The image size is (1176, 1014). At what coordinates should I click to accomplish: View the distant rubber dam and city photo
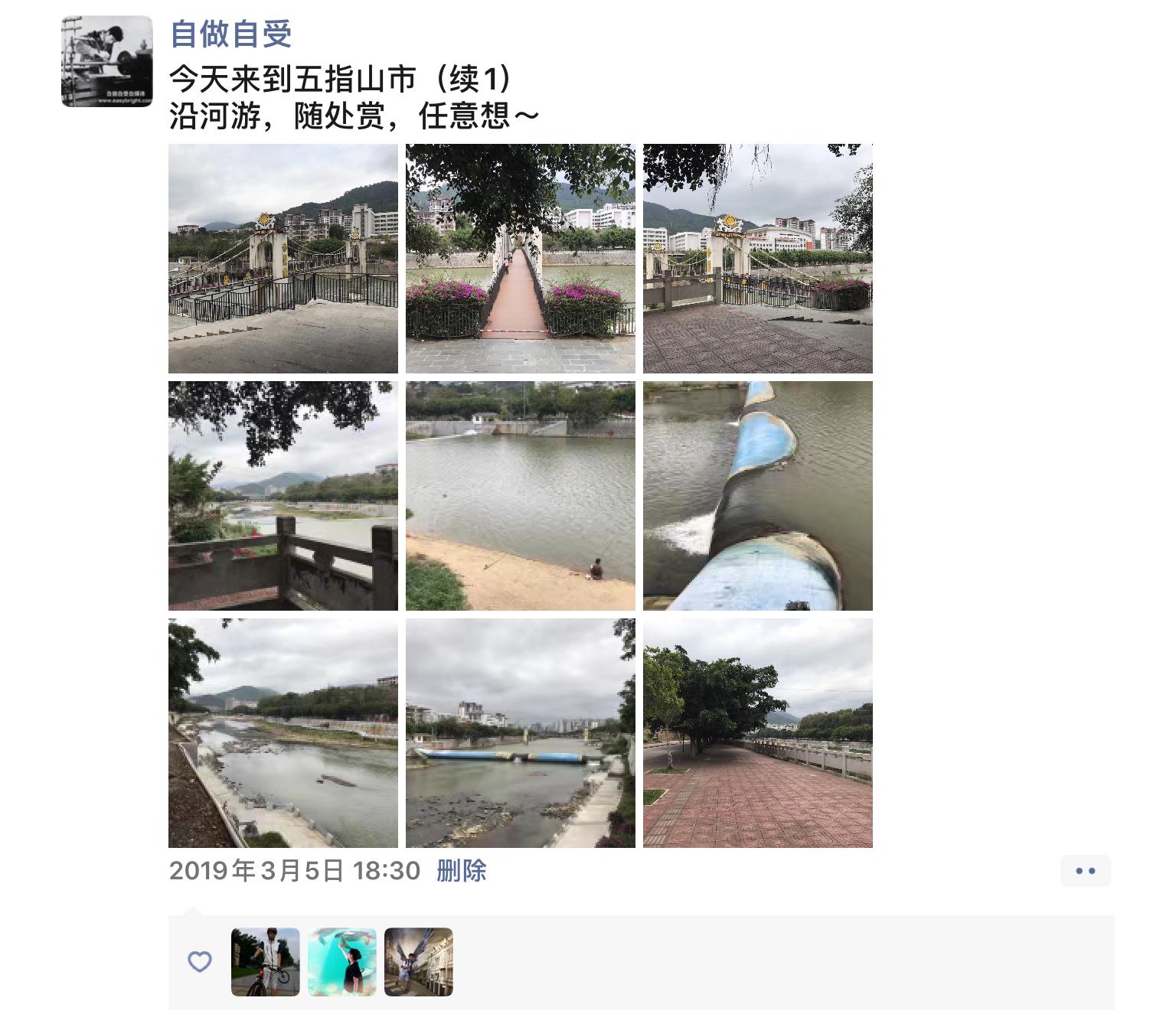pyautogui.click(x=521, y=733)
